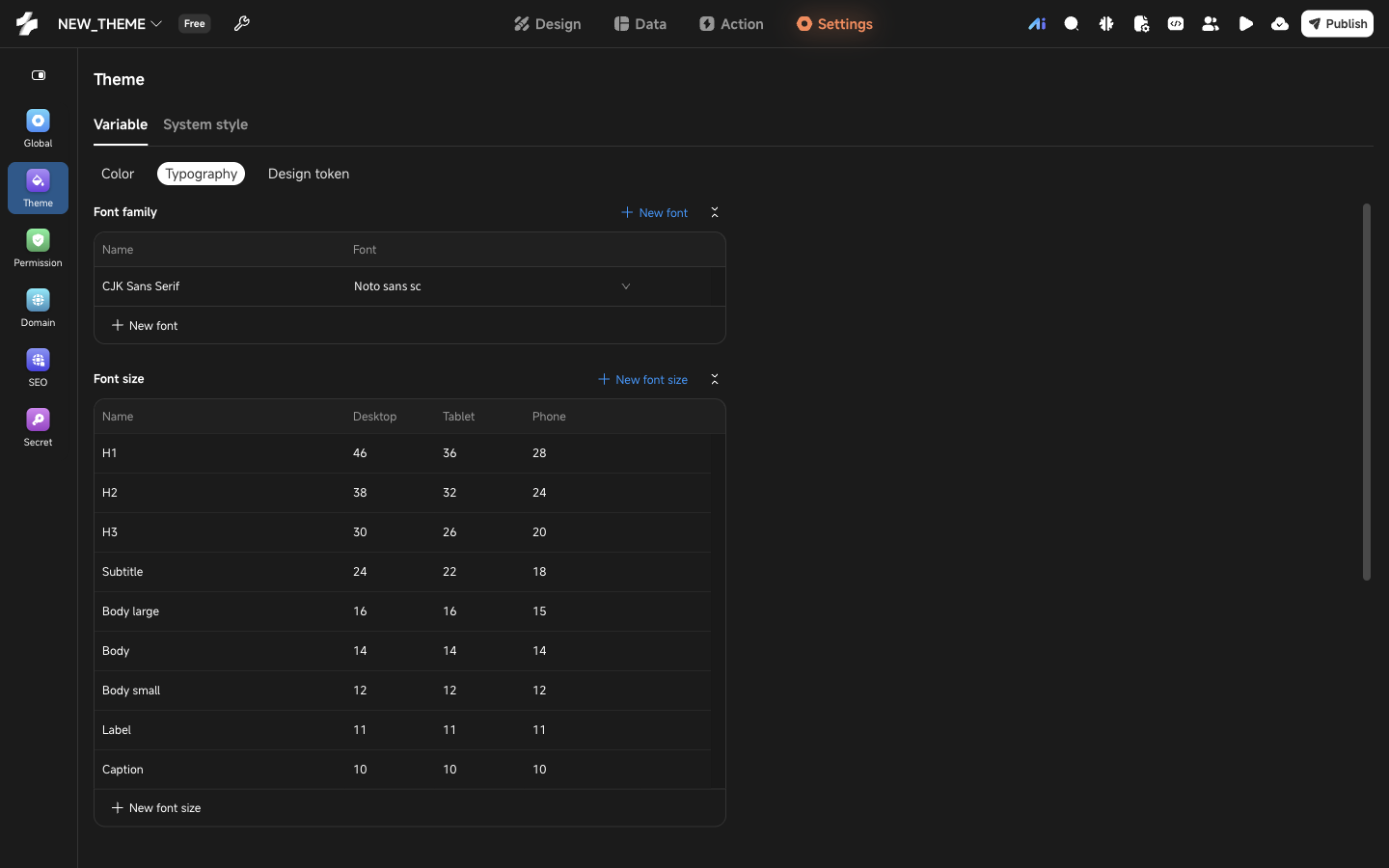Switch to the Data tab
1389x868 pixels.
[640, 24]
